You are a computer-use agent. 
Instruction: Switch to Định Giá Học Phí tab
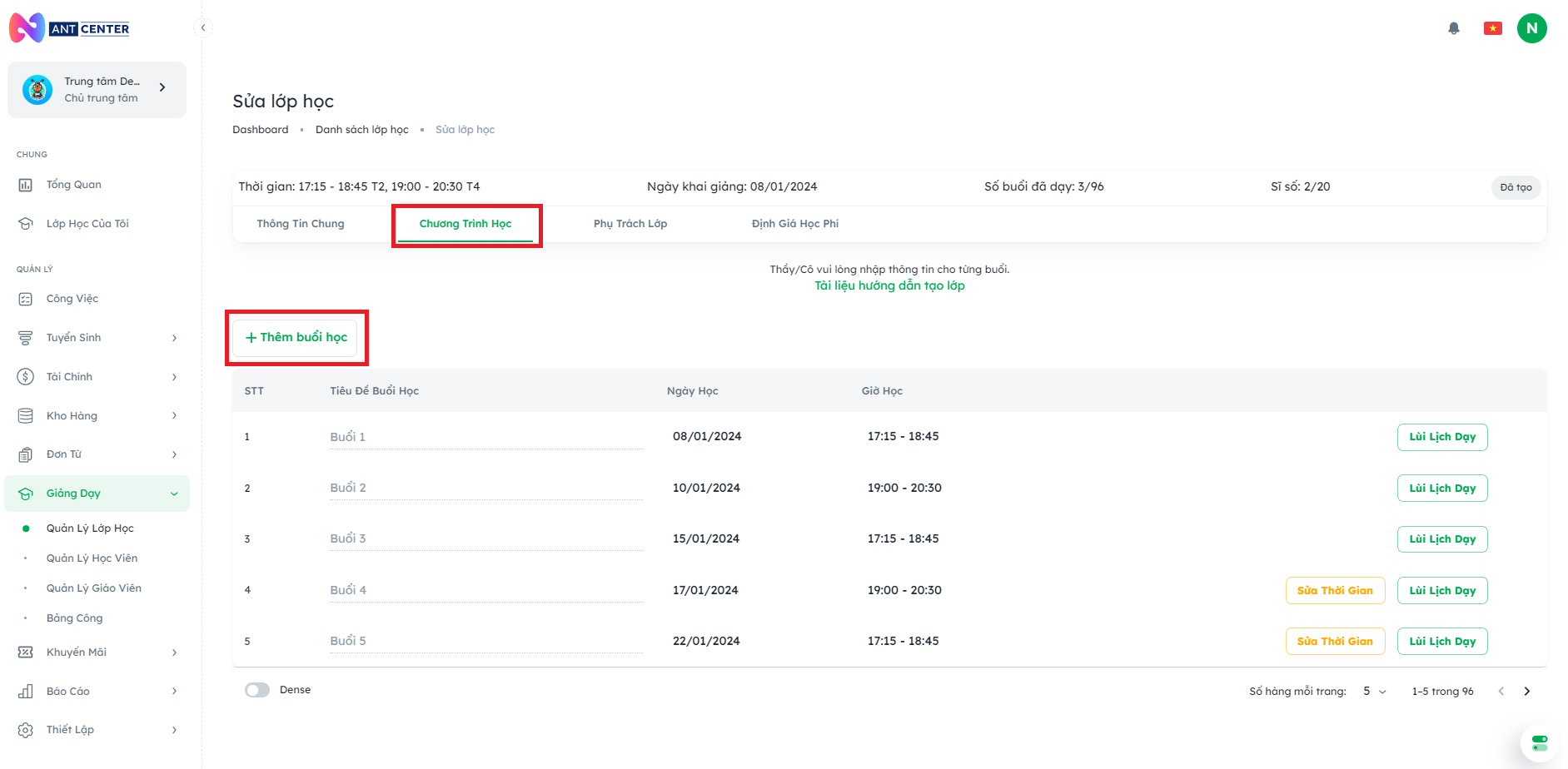794,224
